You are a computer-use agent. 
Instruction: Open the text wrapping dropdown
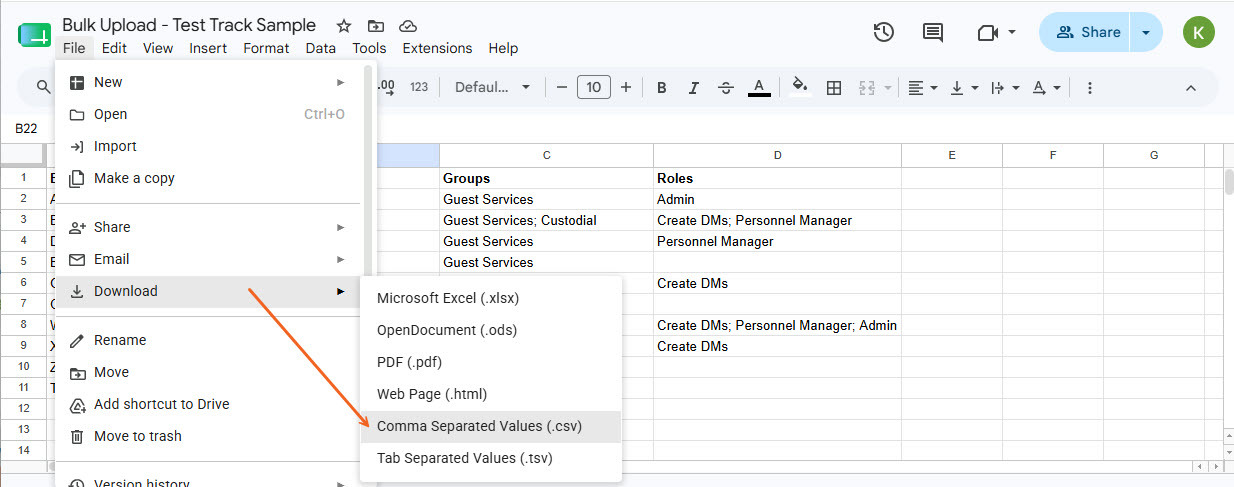click(x=1004, y=88)
